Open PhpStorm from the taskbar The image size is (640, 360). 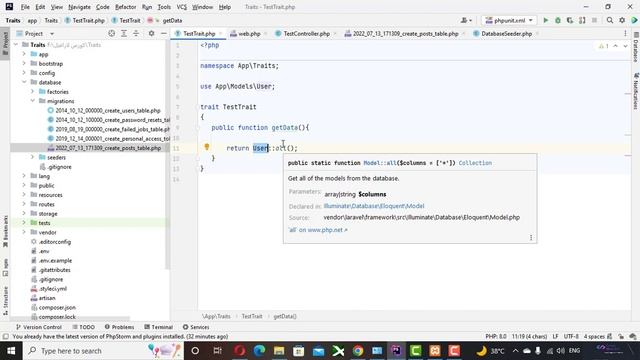[396, 351]
